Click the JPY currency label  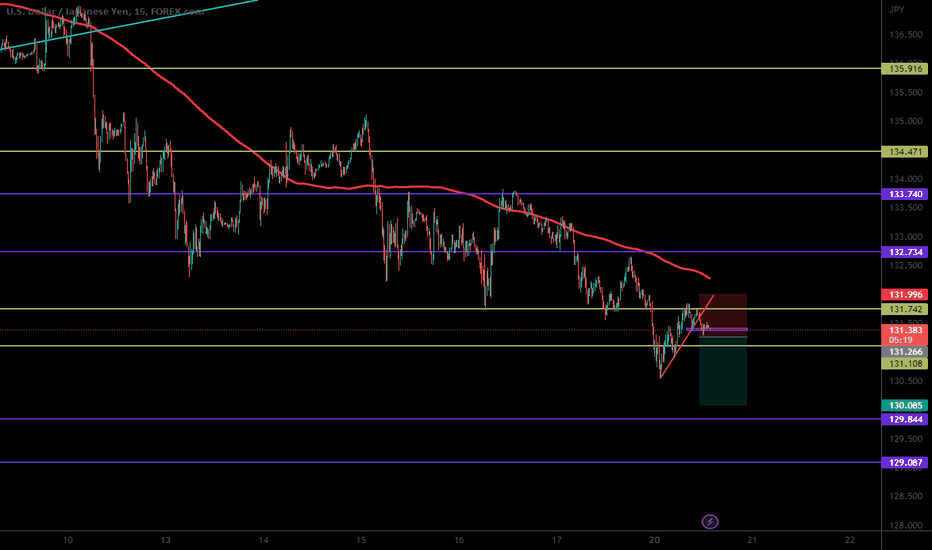tap(896, 10)
